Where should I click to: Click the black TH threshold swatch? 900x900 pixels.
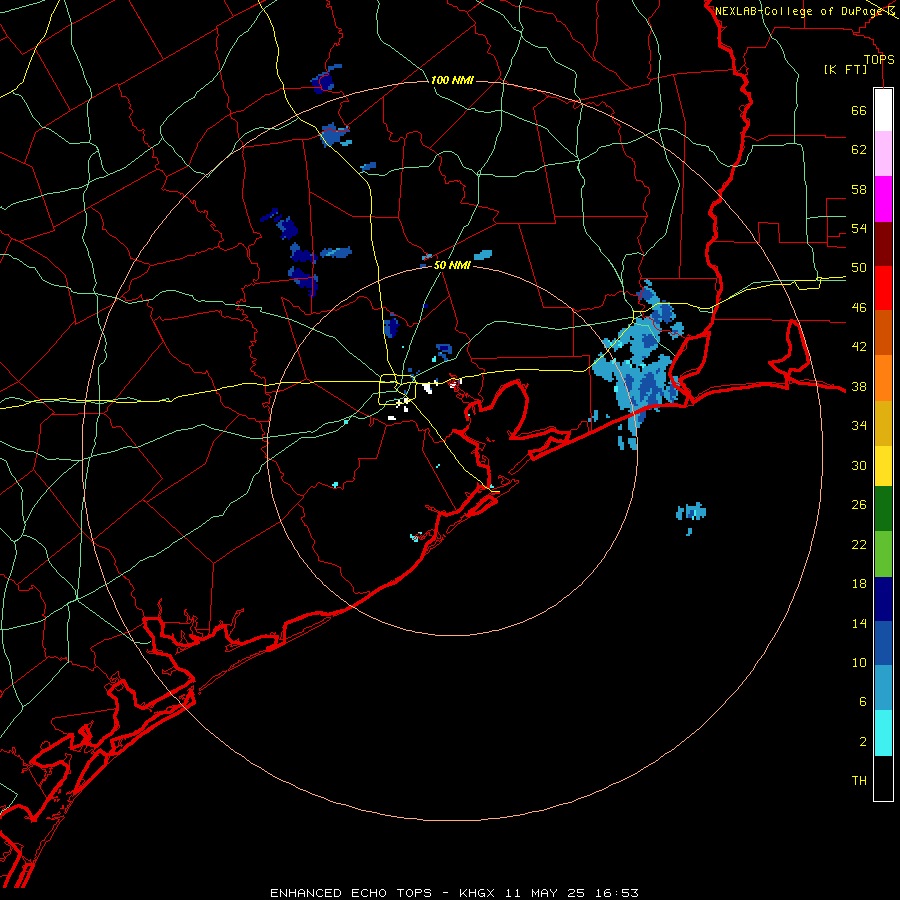[883, 778]
